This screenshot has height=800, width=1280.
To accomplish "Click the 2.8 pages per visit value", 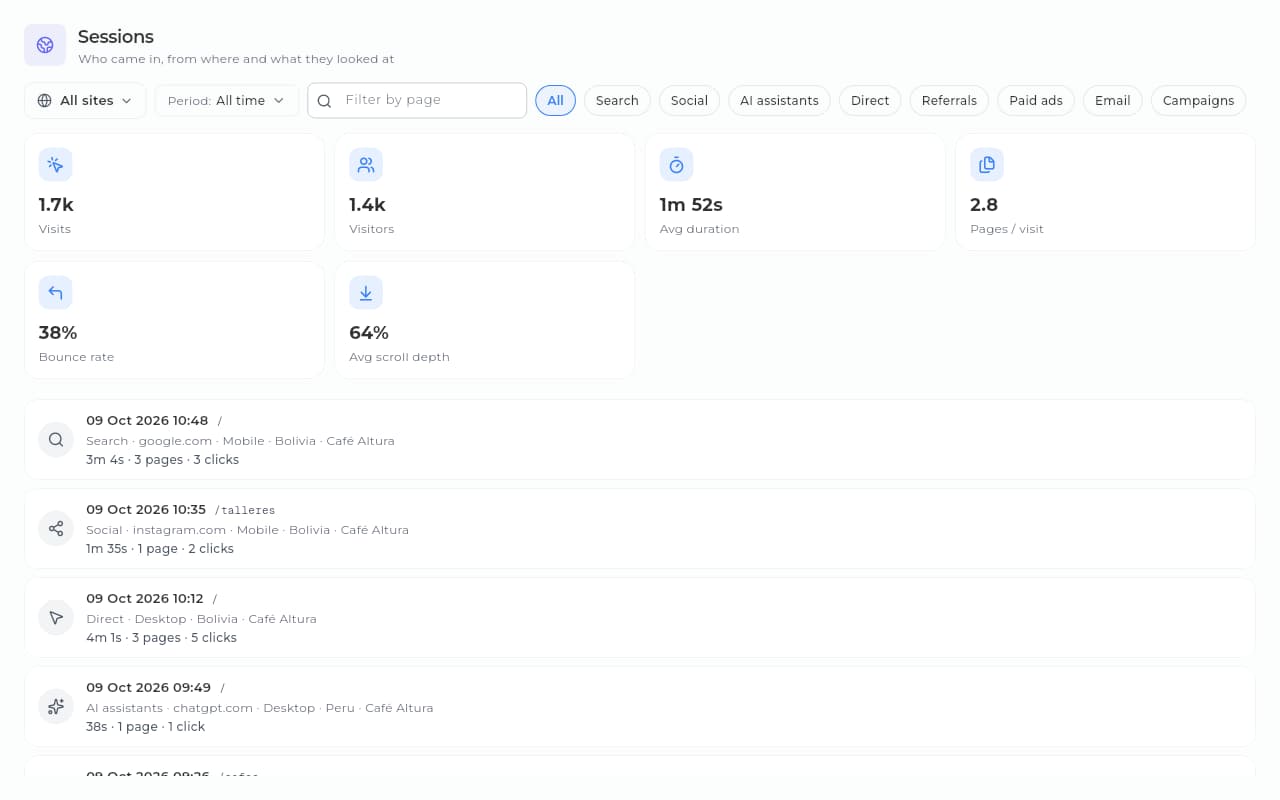I will tap(984, 205).
